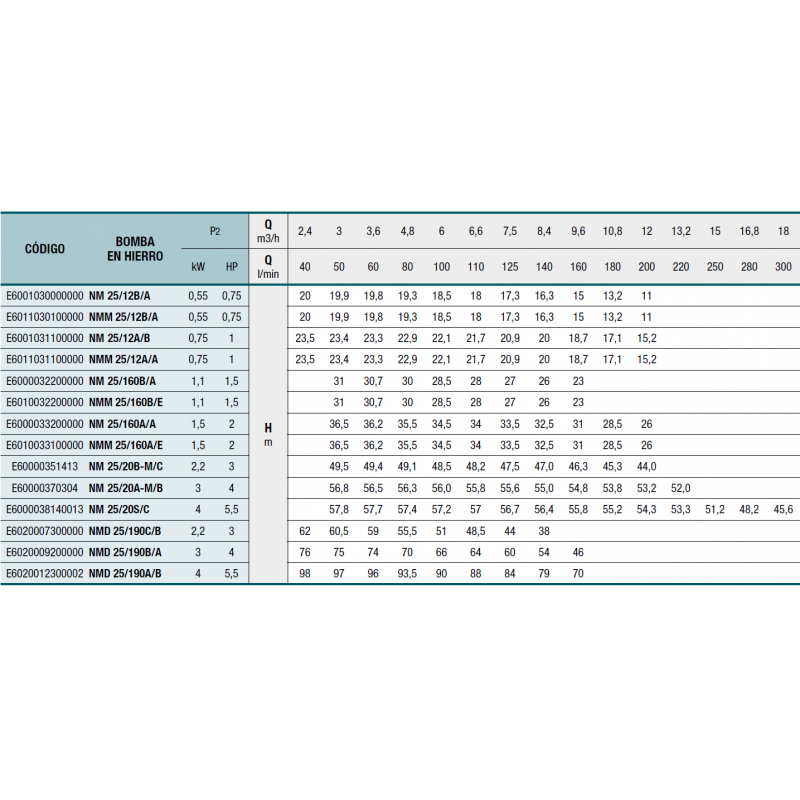Image resolution: width=800 pixels, height=800 pixels.
Task: Select product code E6001030000000
Action: coord(43,295)
